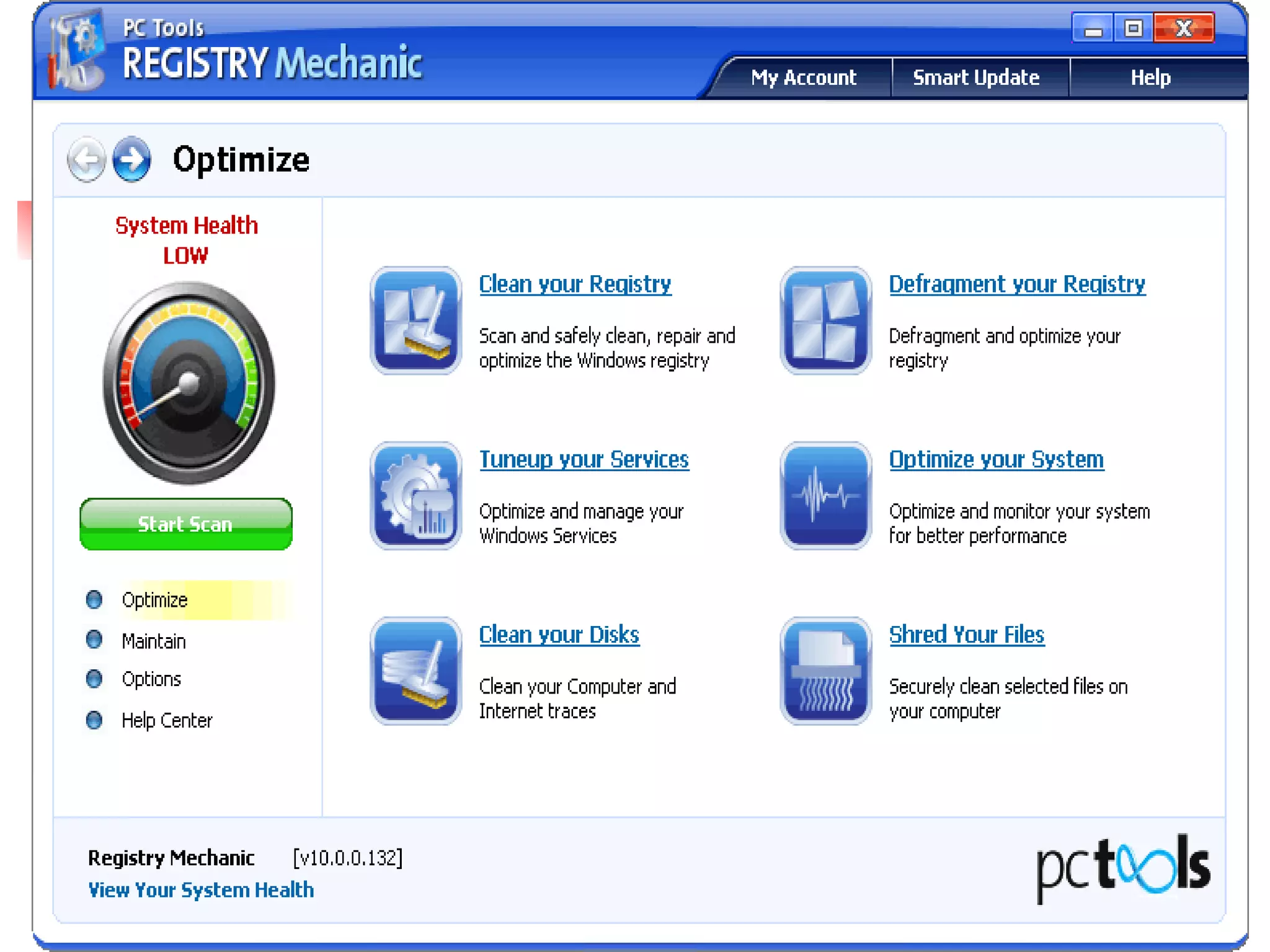Select Options in the sidebar

(151, 679)
